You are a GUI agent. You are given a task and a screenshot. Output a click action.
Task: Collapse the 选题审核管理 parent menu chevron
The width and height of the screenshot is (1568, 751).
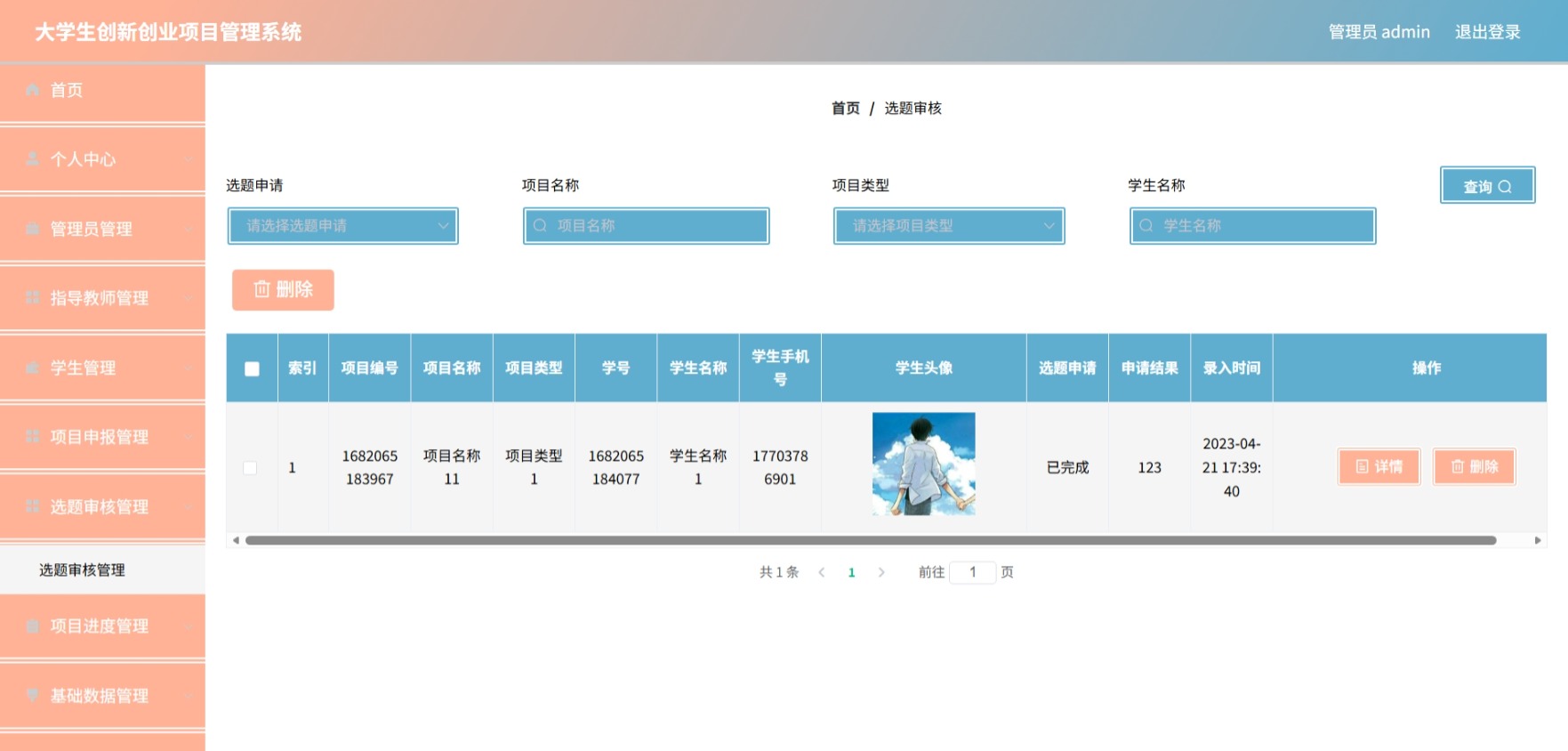pyautogui.click(x=189, y=506)
